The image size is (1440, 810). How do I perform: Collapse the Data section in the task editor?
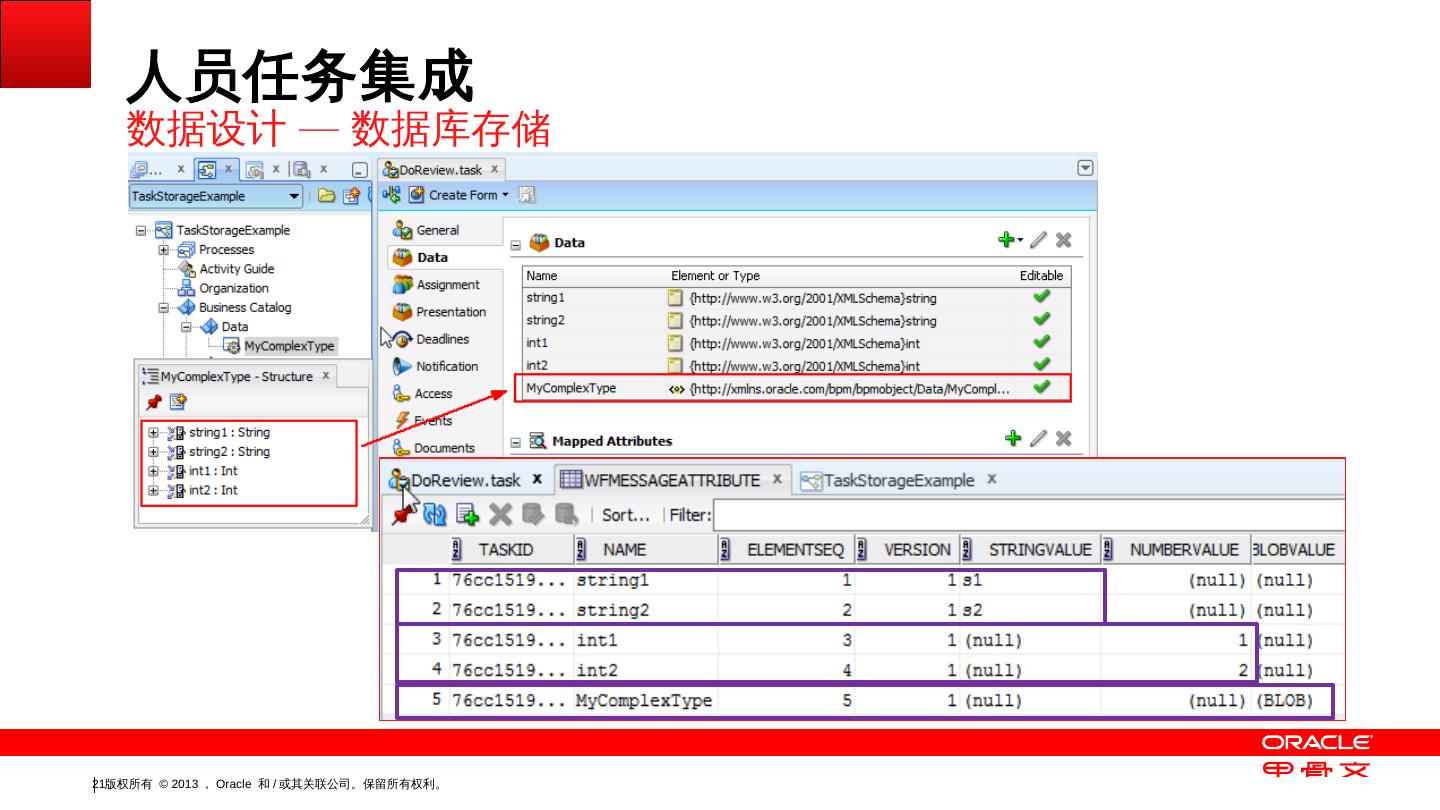point(516,243)
